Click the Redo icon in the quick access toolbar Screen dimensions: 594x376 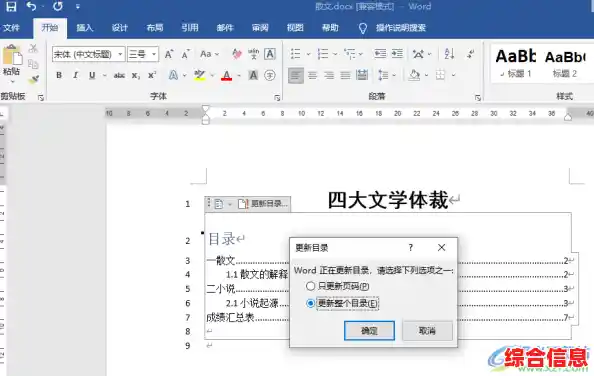point(58,6)
